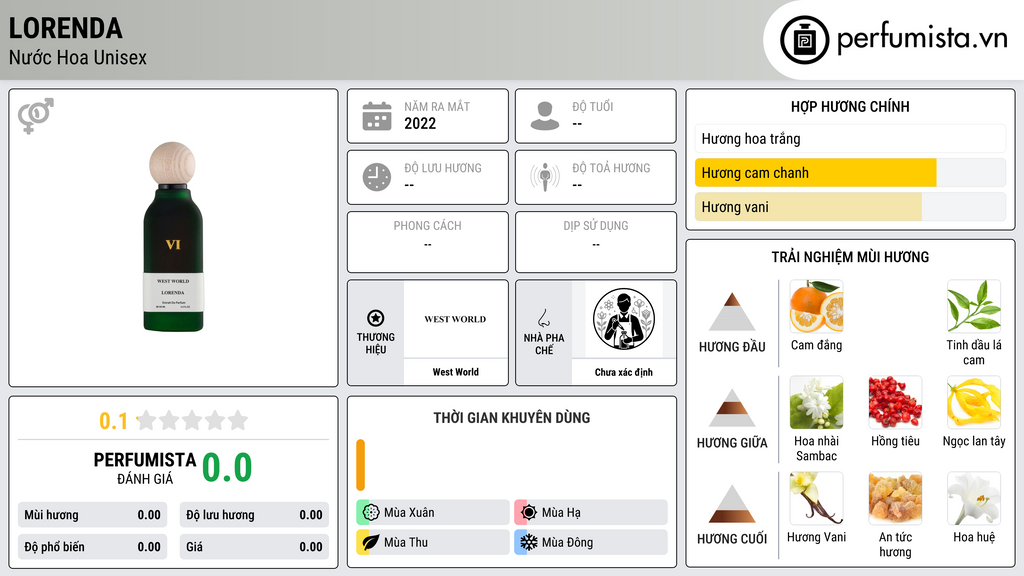Click the perfumista.vn site name text
This screenshot has width=1024, height=576.
(922, 39)
